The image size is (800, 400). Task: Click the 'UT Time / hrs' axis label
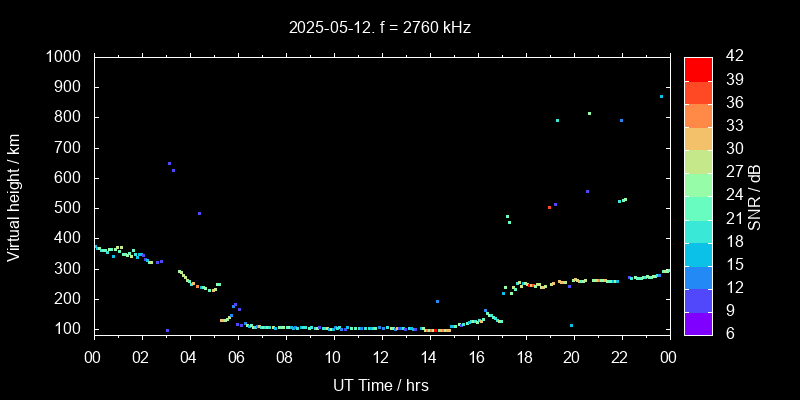pyautogui.click(x=380, y=384)
